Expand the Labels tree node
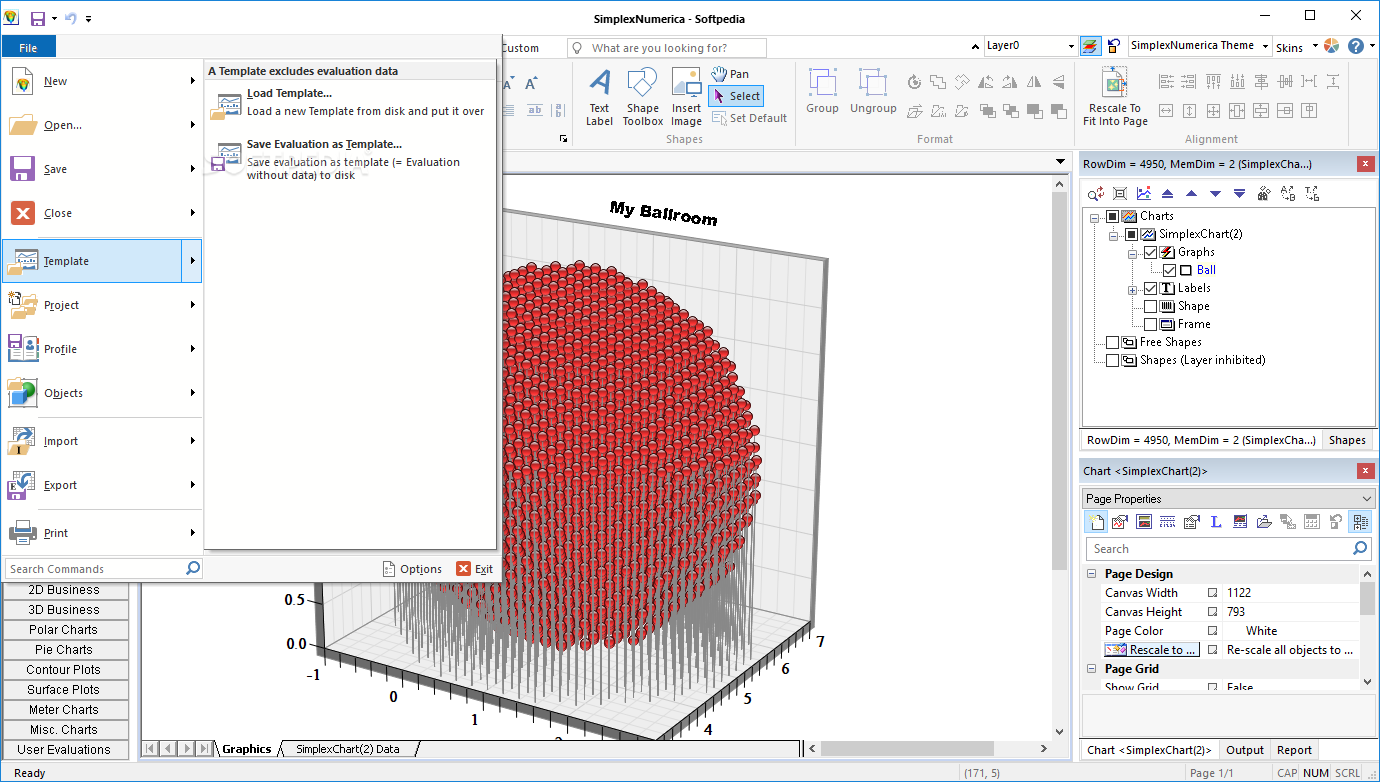This screenshot has height=782, width=1380. click(1133, 289)
